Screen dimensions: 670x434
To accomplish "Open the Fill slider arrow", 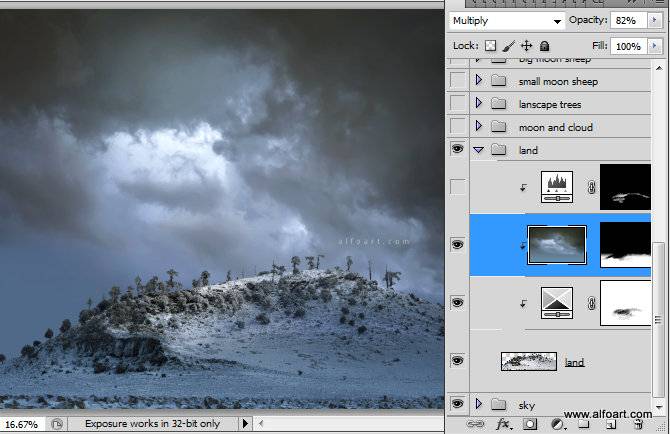I will 654,46.
